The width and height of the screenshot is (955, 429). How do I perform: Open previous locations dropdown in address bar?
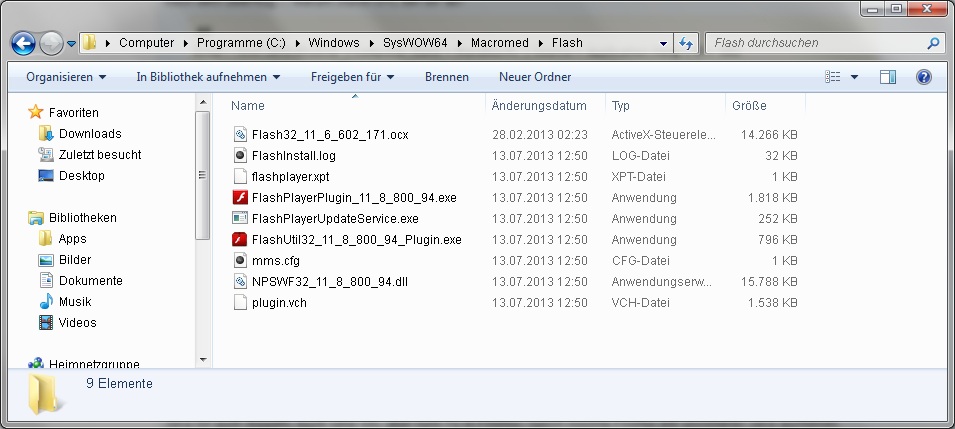[x=663, y=43]
